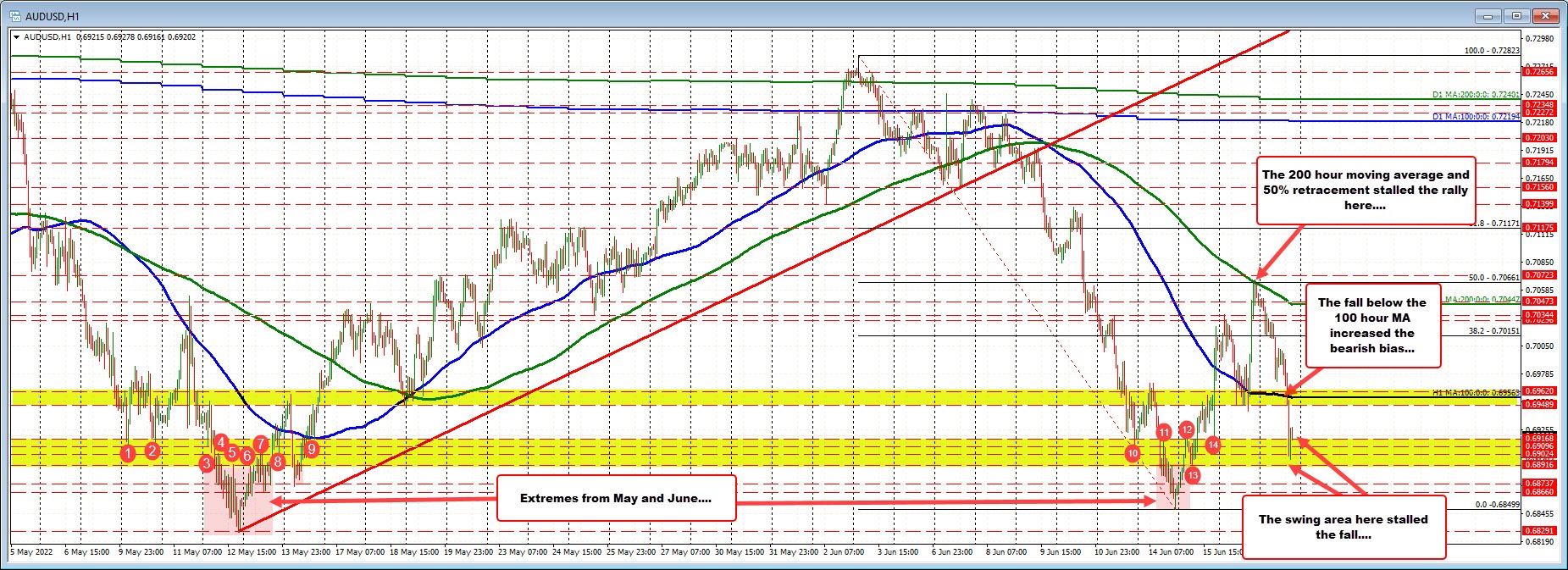Click the 9 May 23:00 time label
1568x570 pixels.
click(142, 551)
